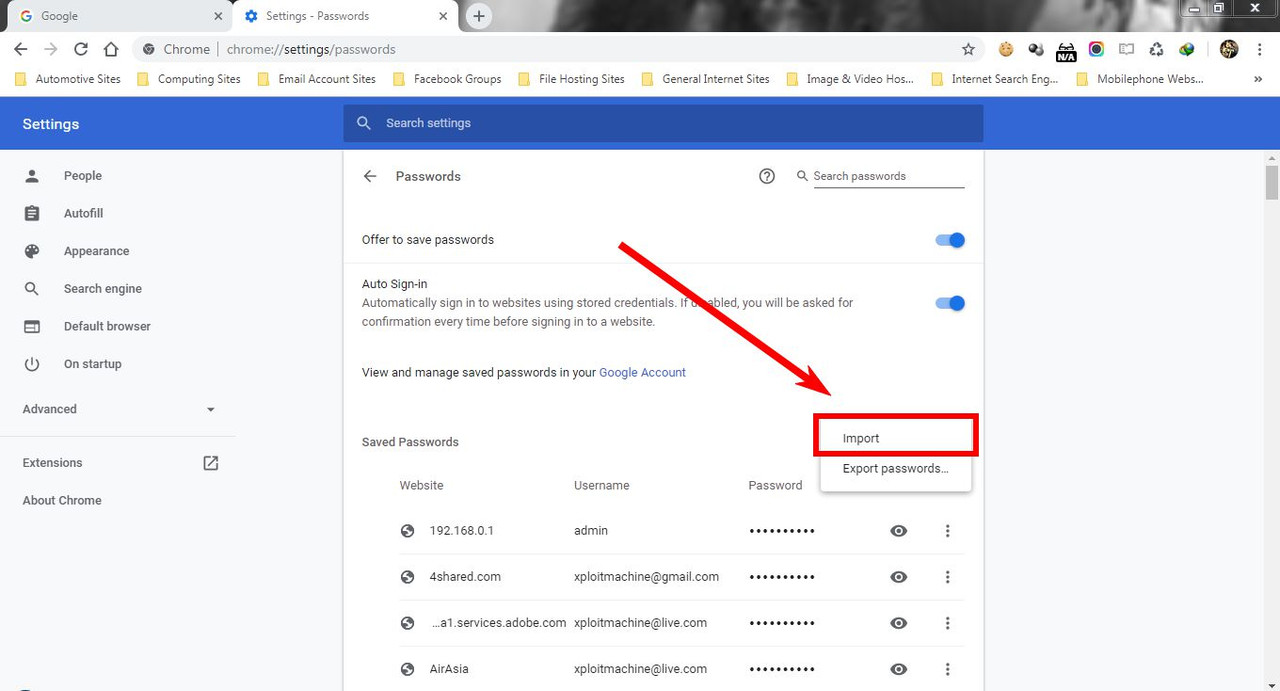Open more actions for AirAsia entry
1280x691 pixels.
(x=947, y=669)
